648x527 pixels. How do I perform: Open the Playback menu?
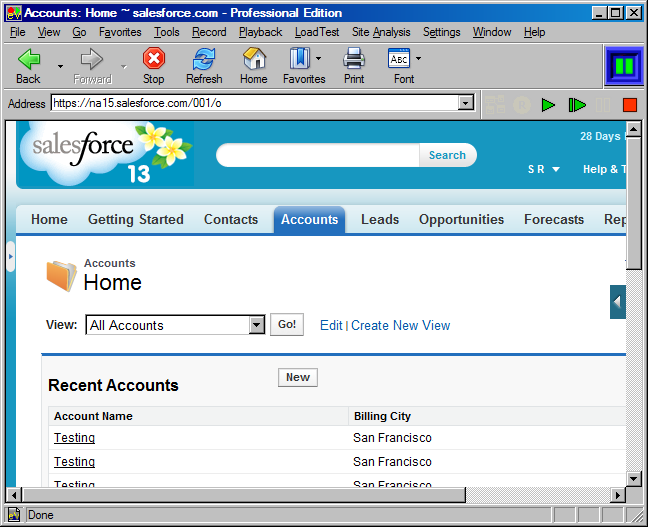click(x=260, y=32)
